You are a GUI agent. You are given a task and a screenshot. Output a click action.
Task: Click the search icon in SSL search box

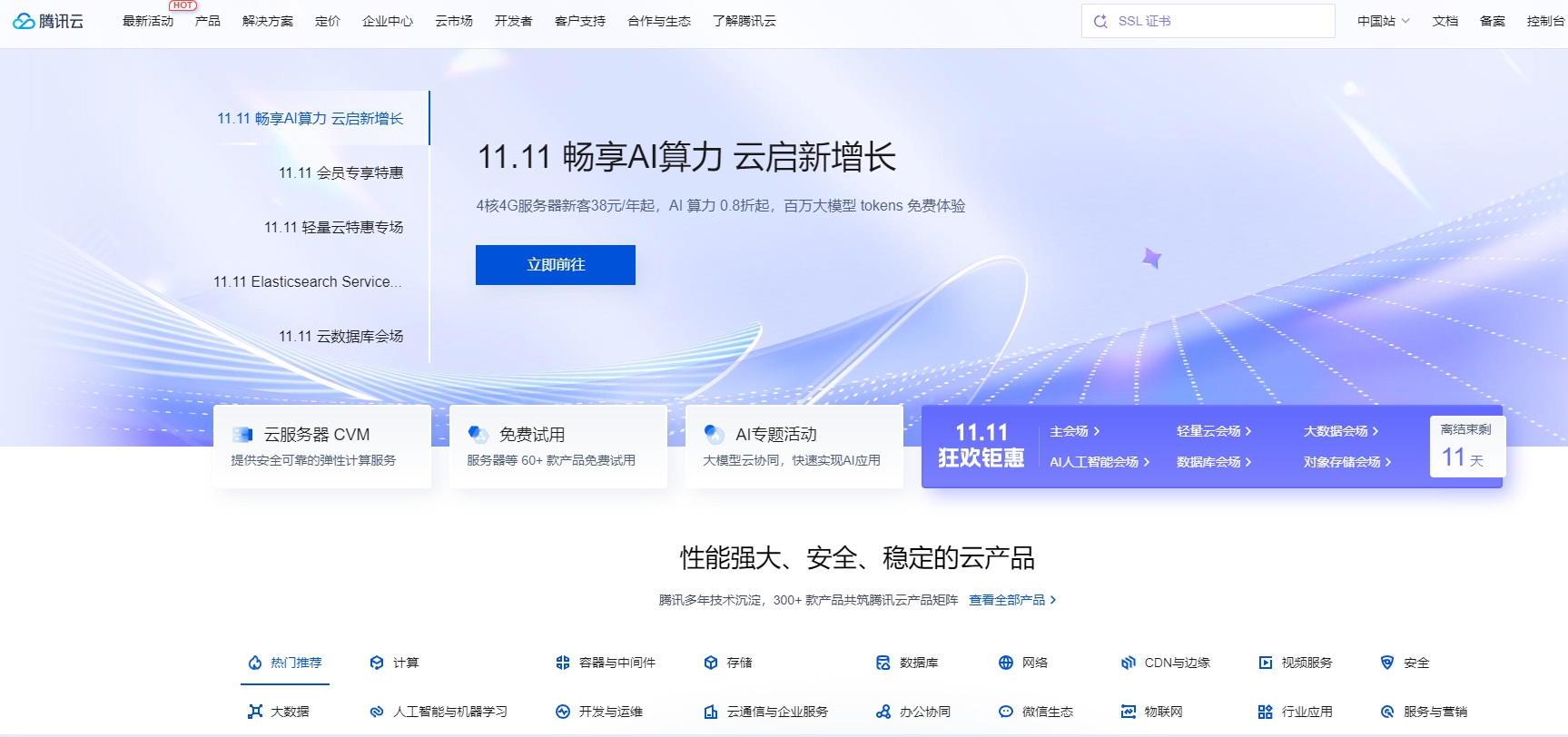pyautogui.click(x=1100, y=21)
